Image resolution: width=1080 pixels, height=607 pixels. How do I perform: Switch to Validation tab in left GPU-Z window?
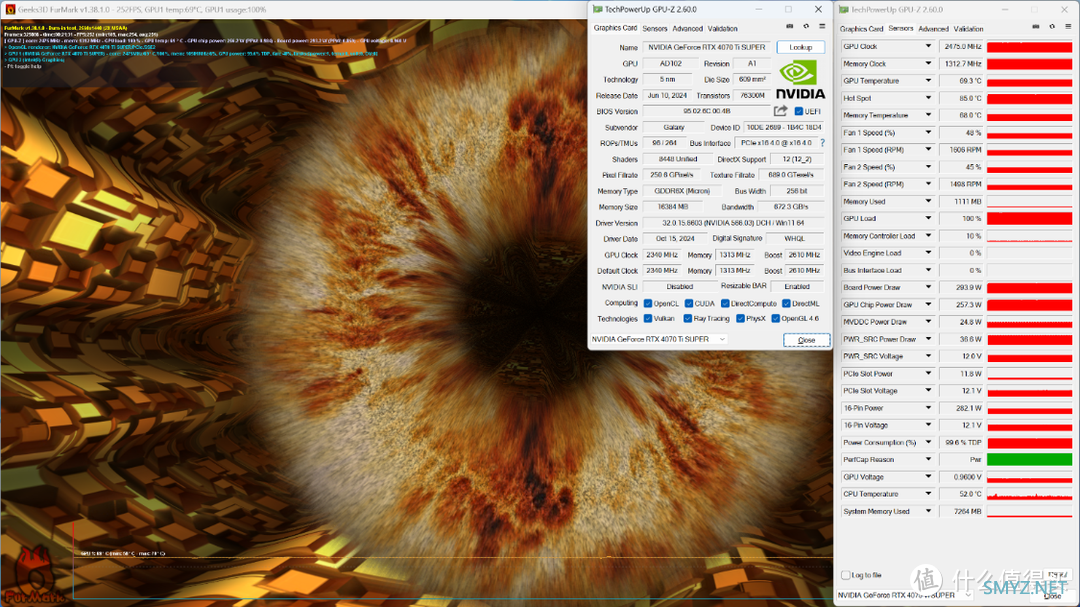pos(723,28)
